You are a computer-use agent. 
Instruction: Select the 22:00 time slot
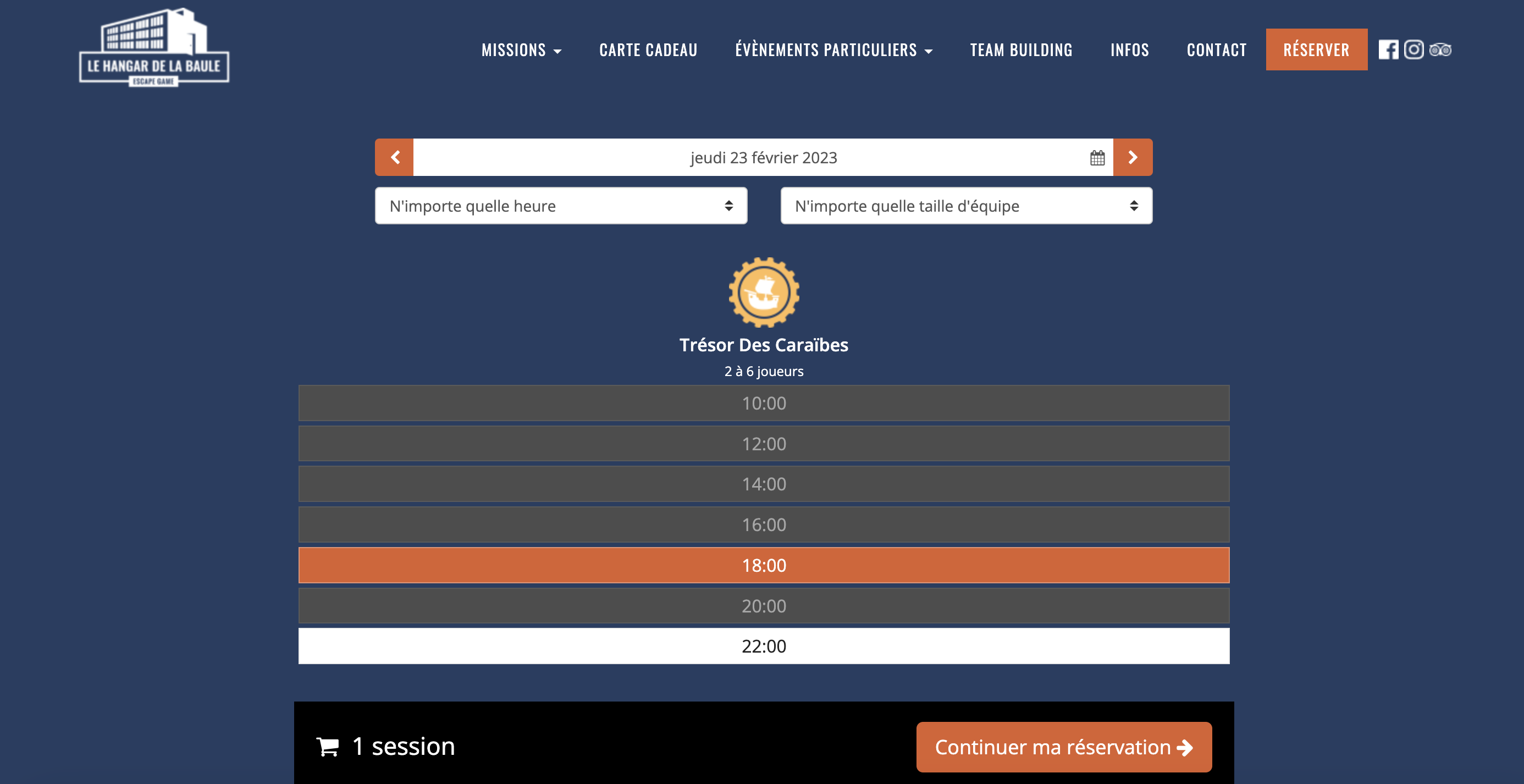pyautogui.click(x=764, y=646)
